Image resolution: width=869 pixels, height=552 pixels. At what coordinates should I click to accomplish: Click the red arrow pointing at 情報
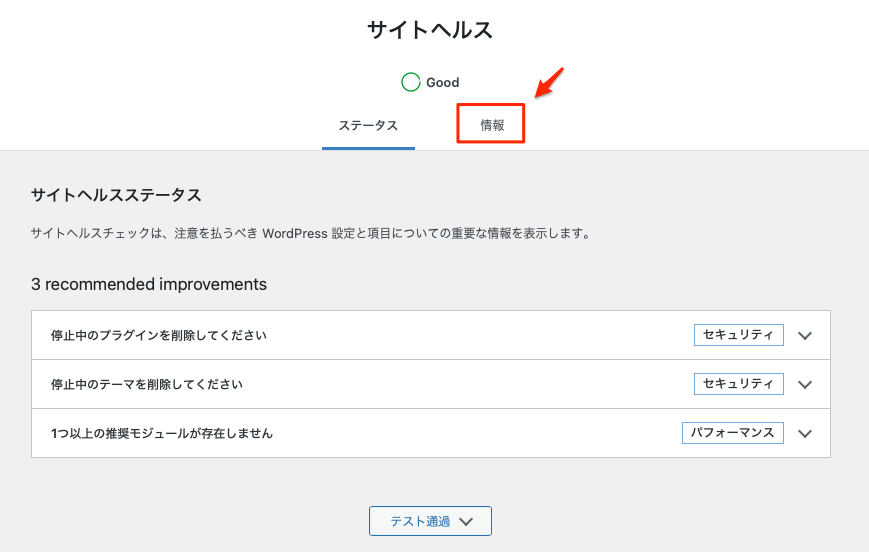point(551,83)
